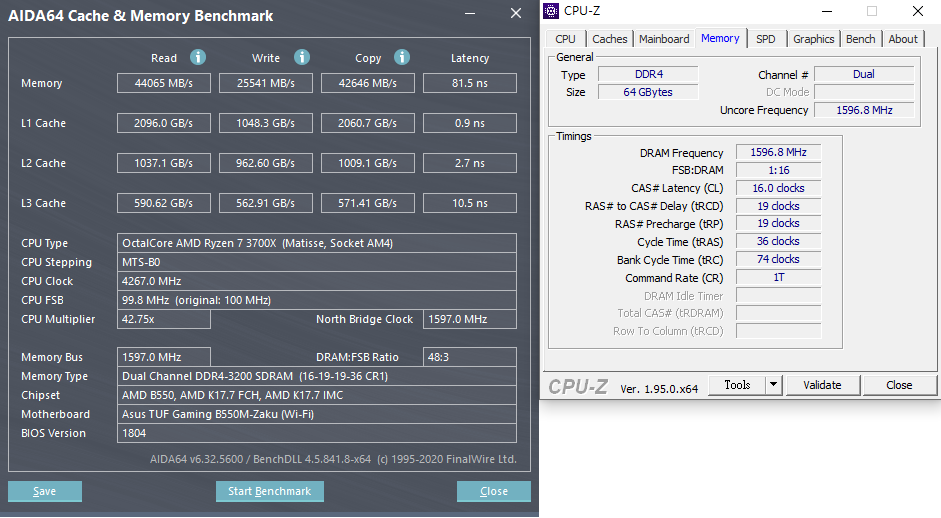
Task: Click the CAS# Latency field 16.0 clocks
Action: [778, 188]
